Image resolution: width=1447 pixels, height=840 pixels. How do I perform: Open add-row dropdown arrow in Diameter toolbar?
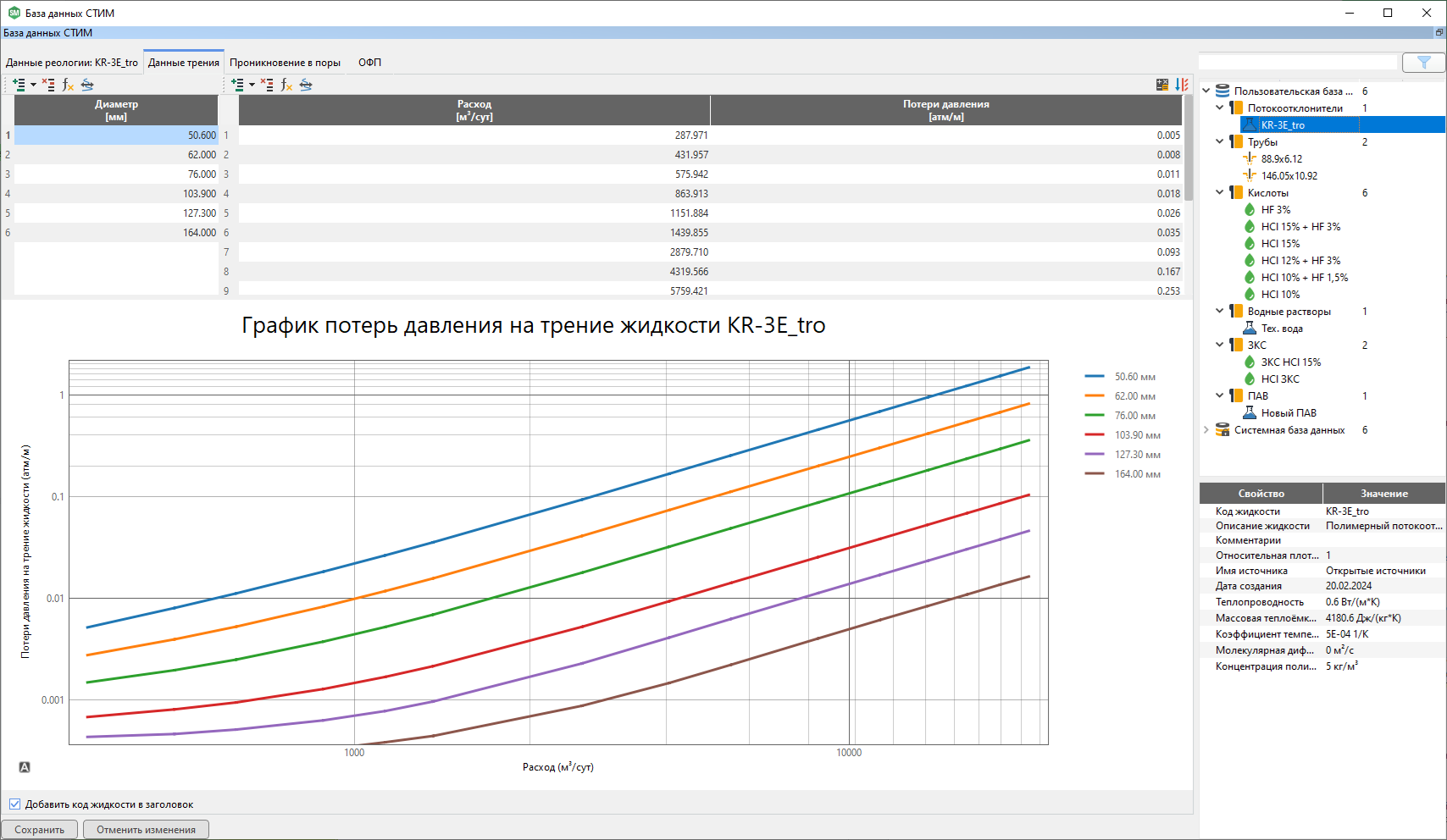click(33, 85)
